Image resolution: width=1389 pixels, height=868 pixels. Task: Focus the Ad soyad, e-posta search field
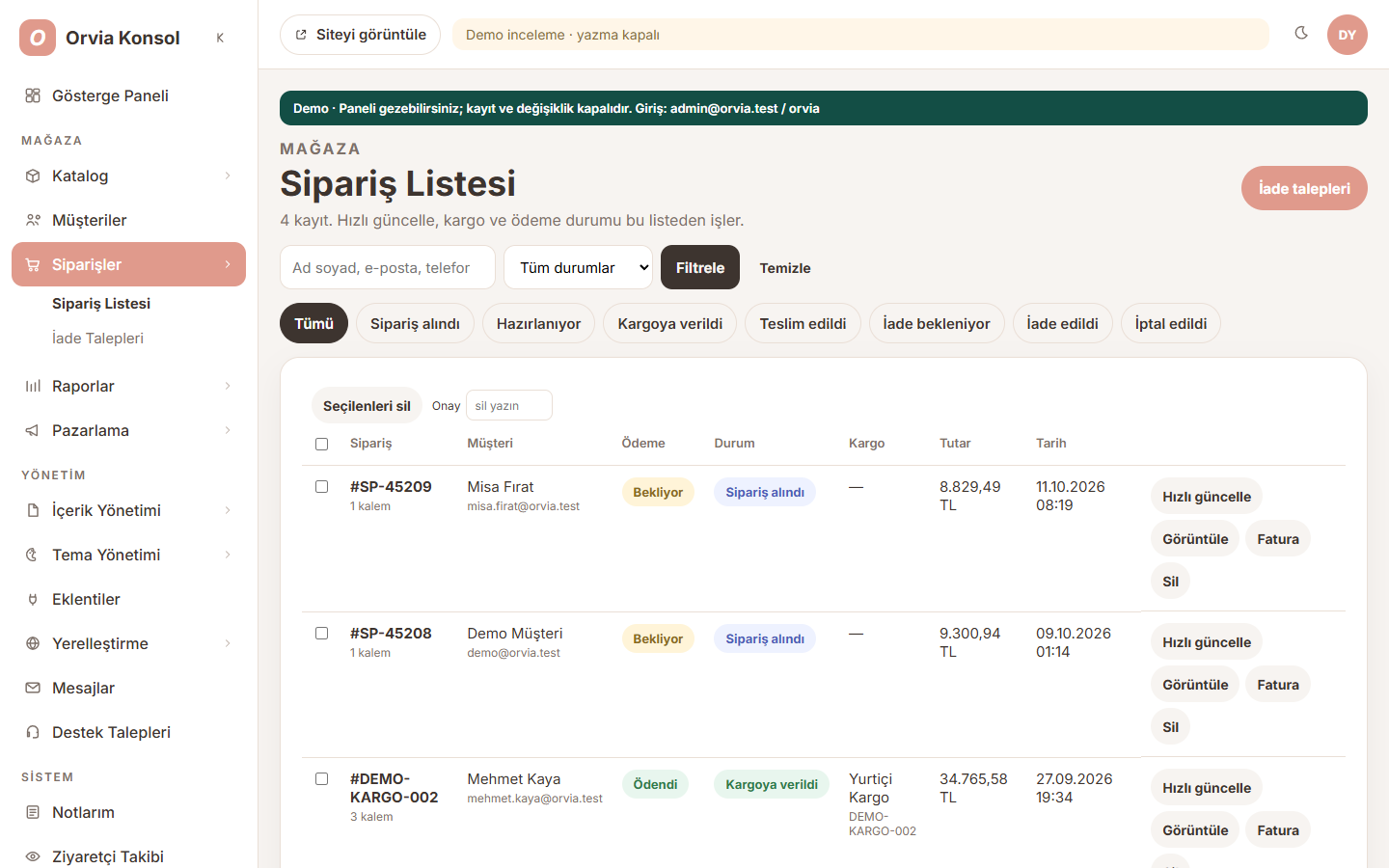click(388, 267)
